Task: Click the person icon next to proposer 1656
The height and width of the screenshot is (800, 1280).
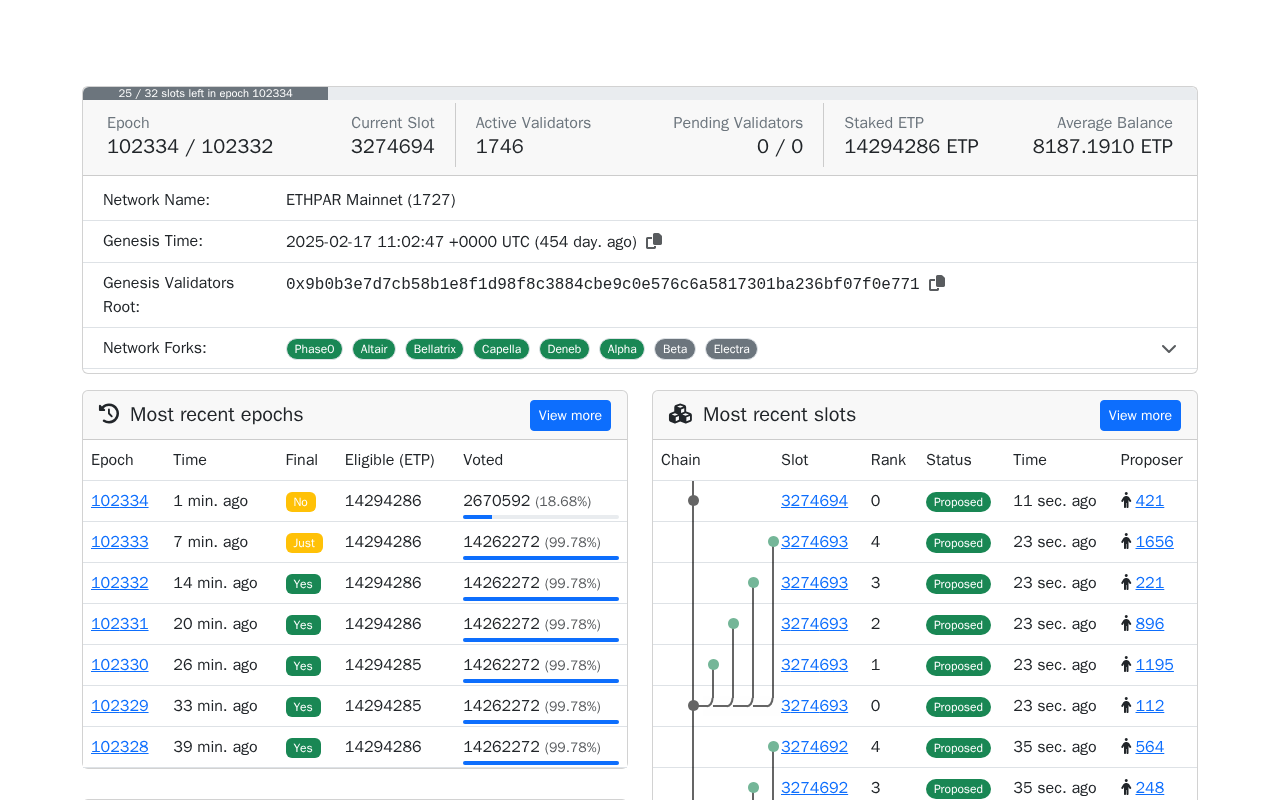Action: pyautogui.click(x=1126, y=542)
